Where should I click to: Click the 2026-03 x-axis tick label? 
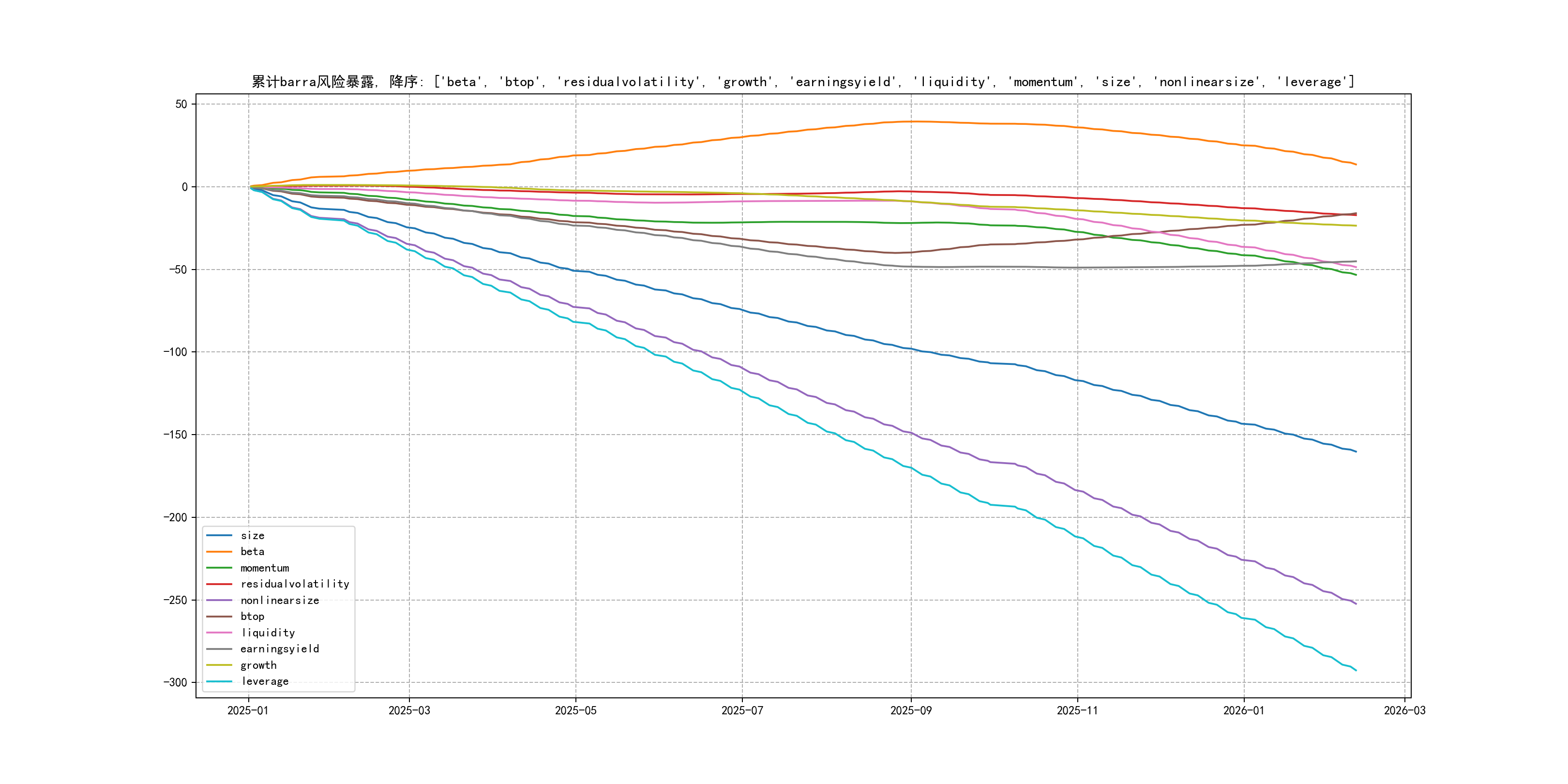1404,710
